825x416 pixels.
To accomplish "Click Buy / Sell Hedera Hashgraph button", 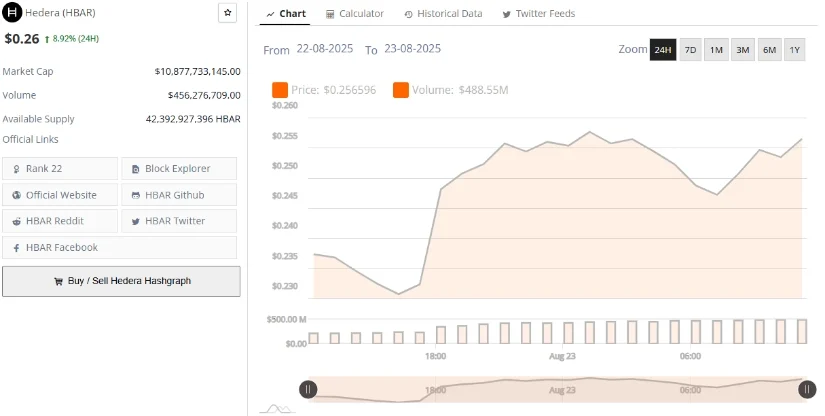I will click(122, 281).
